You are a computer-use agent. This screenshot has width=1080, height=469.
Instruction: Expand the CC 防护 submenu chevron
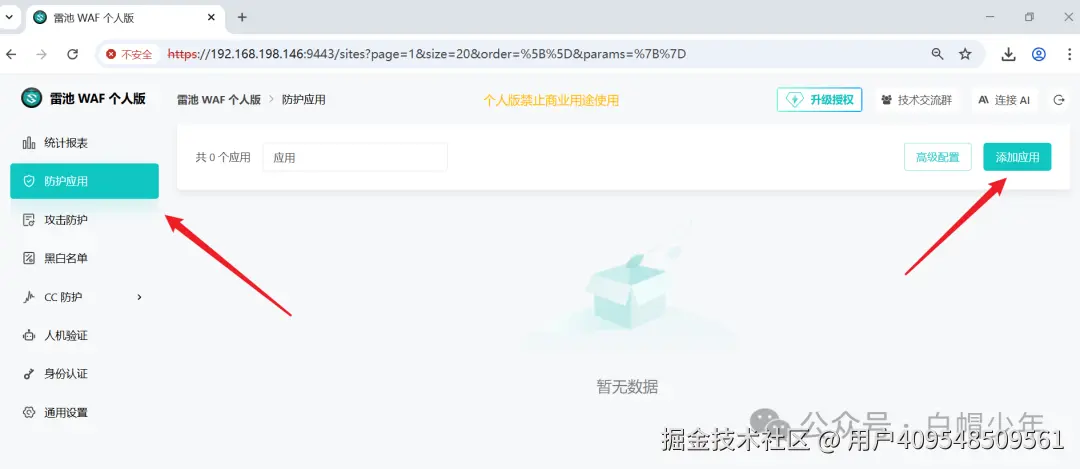tap(139, 297)
